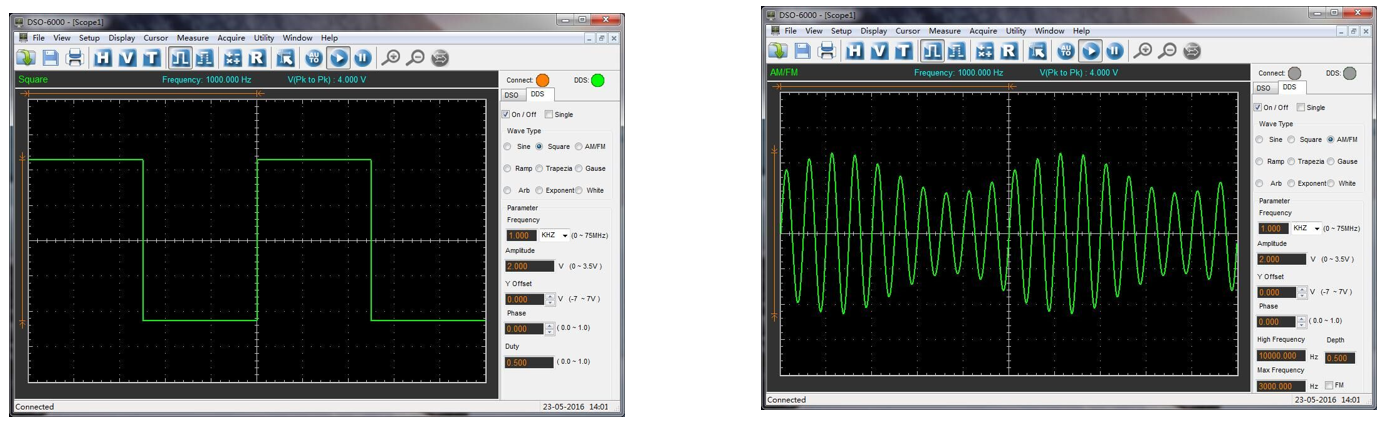This screenshot has height=427, width=1388.
Task: Enable Single checkbox in the Square window
Action: click(549, 114)
